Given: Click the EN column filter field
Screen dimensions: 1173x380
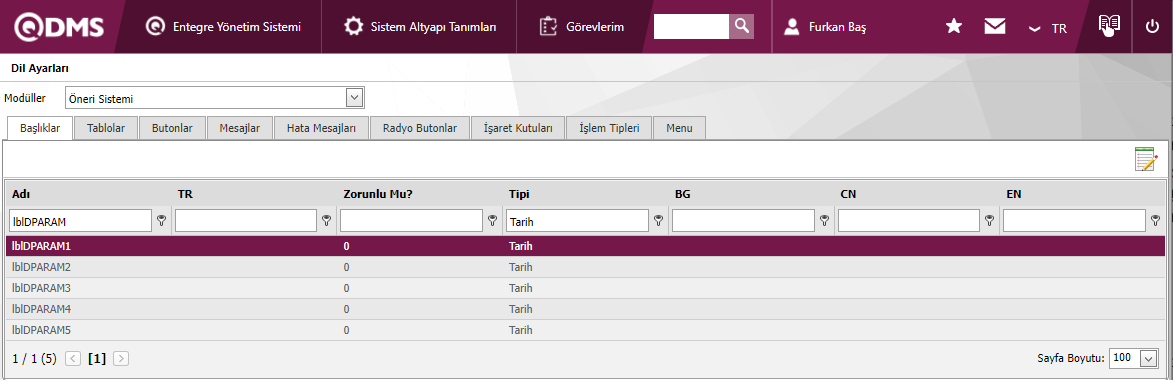Looking at the screenshot, I should pyautogui.click(x=1074, y=220).
